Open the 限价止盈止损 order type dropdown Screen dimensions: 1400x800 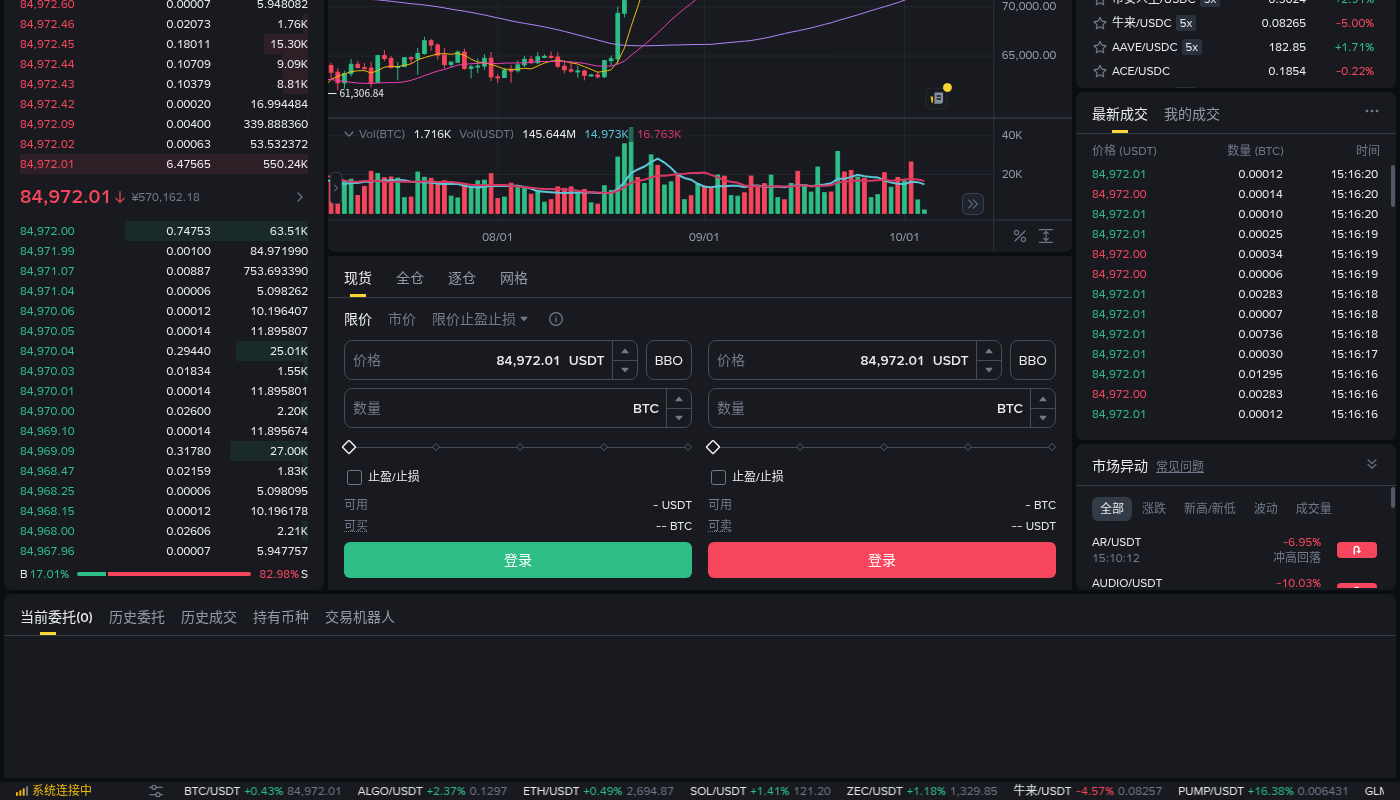coord(480,319)
